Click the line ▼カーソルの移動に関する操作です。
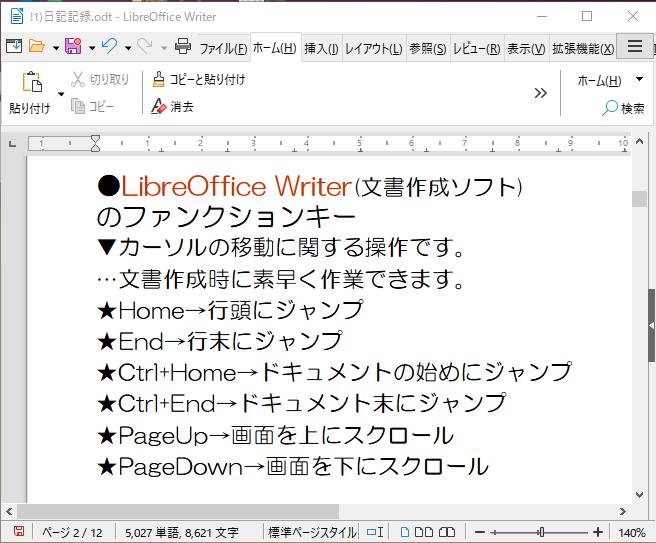656x543 pixels. (x=280, y=247)
